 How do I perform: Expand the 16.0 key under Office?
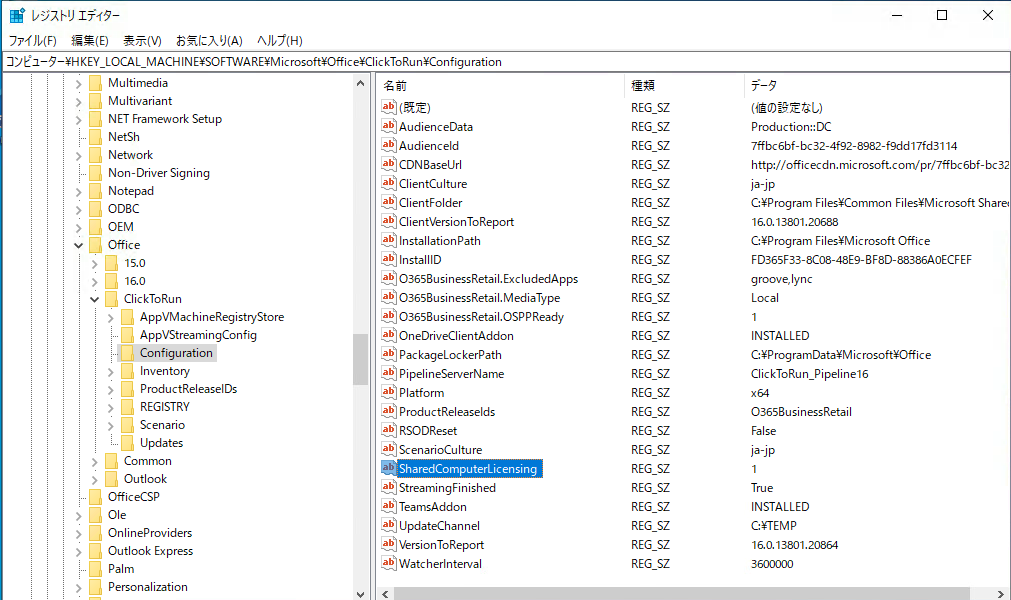coord(95,282)
